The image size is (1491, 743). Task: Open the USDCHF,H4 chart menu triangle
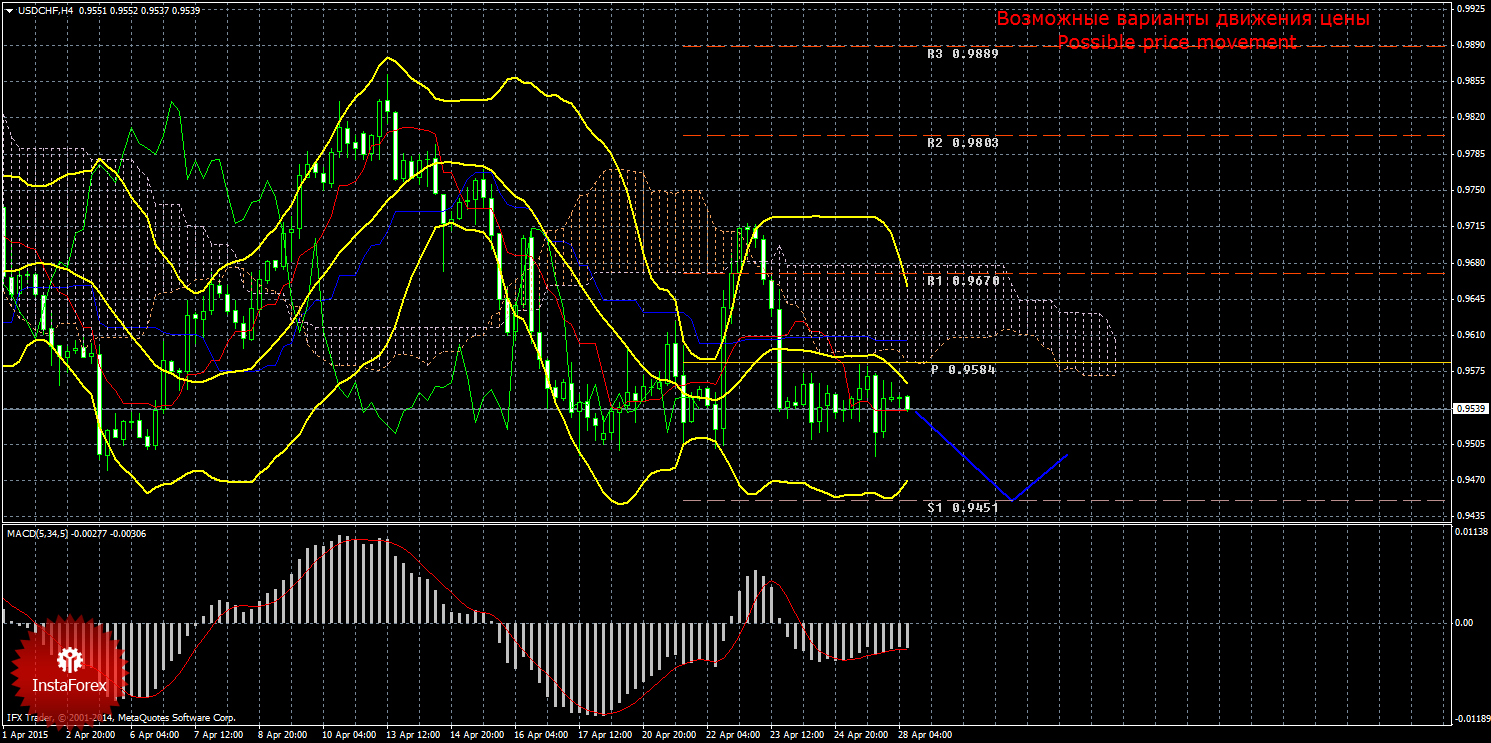[8, 10]
